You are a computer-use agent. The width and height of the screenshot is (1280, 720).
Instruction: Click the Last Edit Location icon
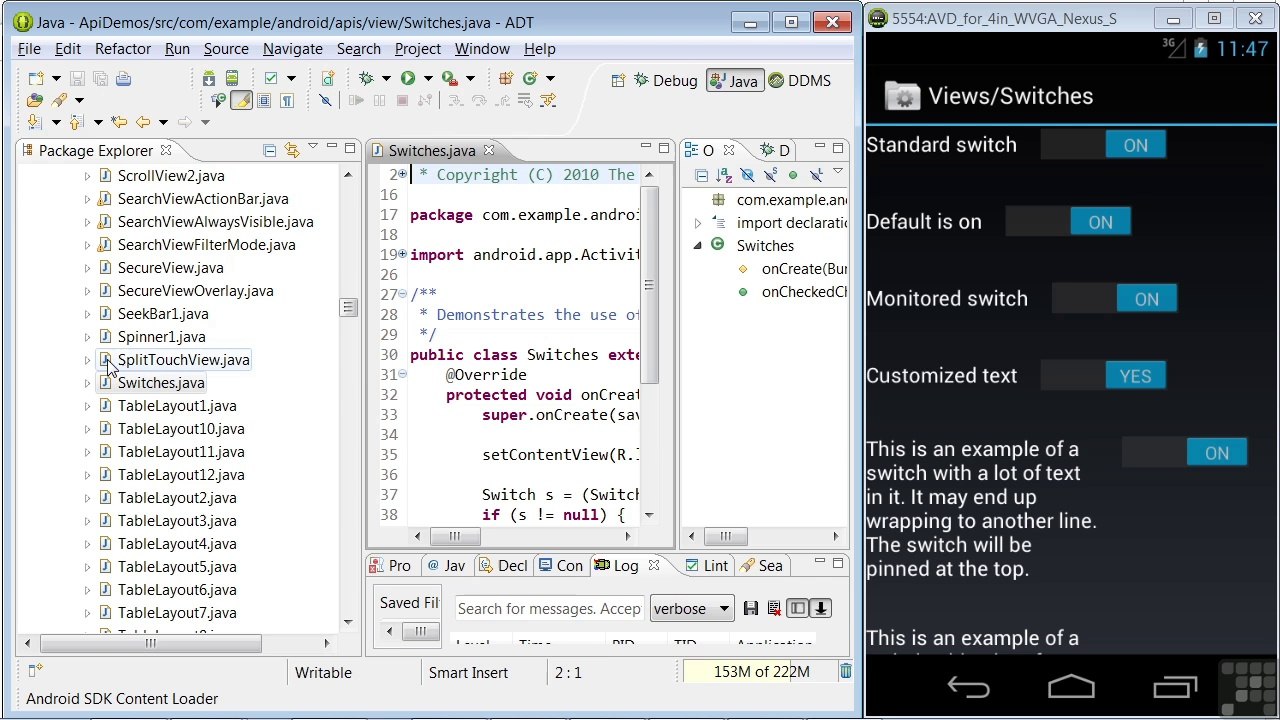[119, 122]
